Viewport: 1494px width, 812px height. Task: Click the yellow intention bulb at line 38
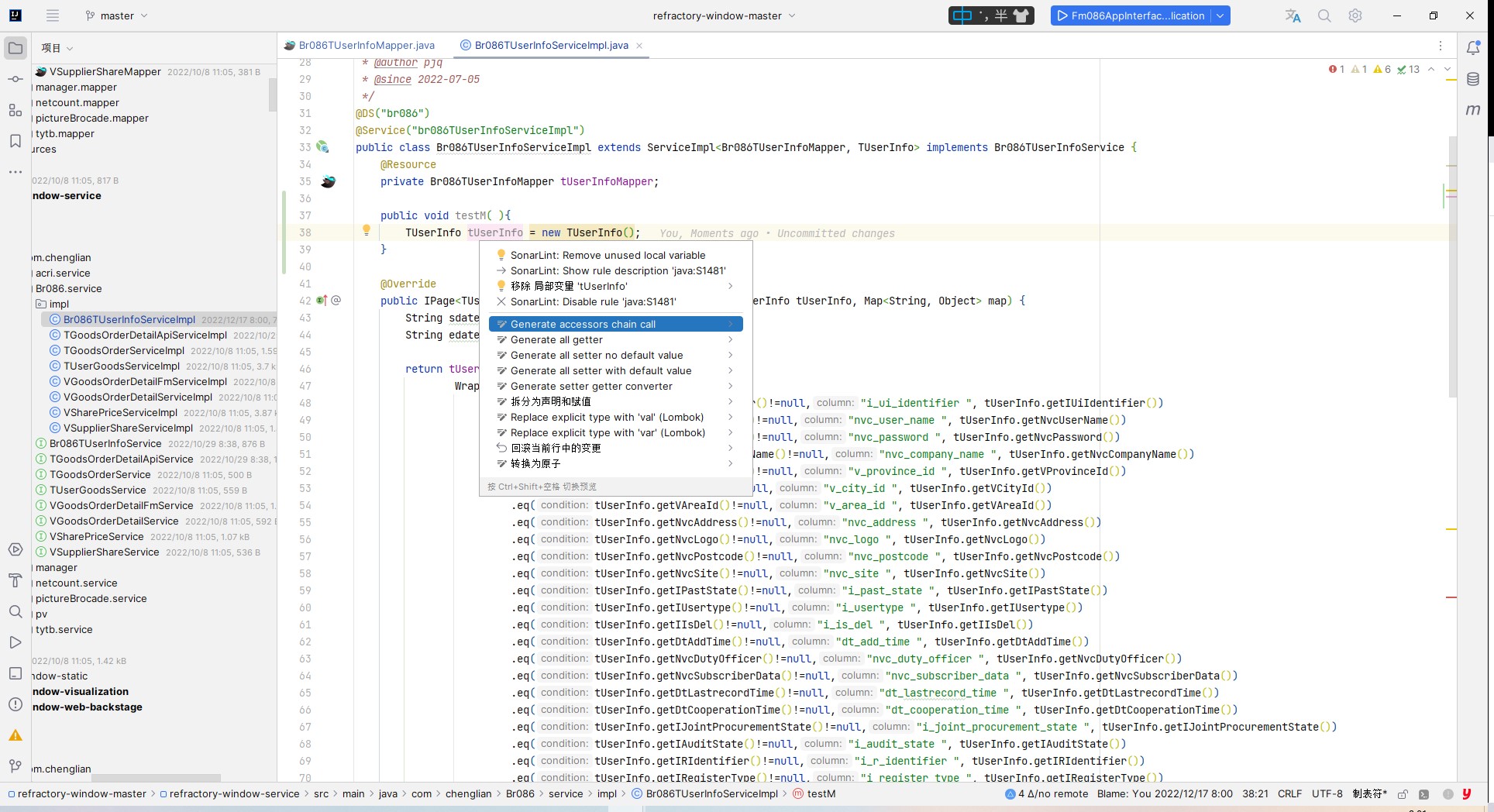(x=367, y=230)
